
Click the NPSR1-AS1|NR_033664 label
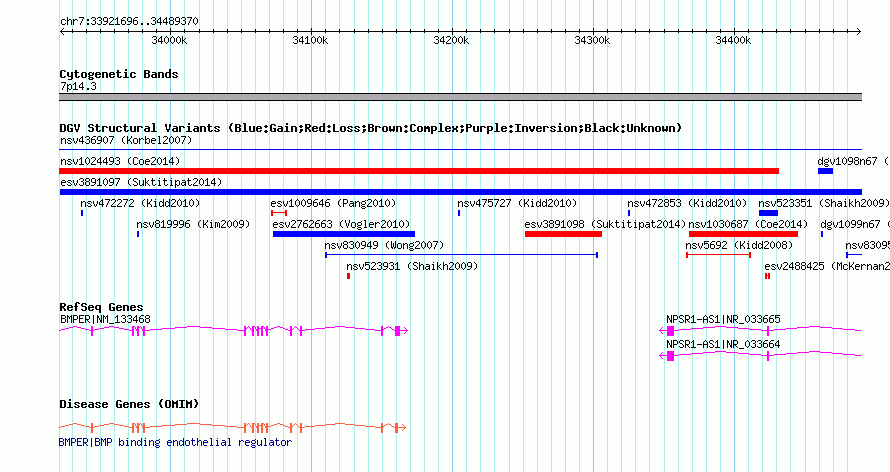click(x=723, y=344)
